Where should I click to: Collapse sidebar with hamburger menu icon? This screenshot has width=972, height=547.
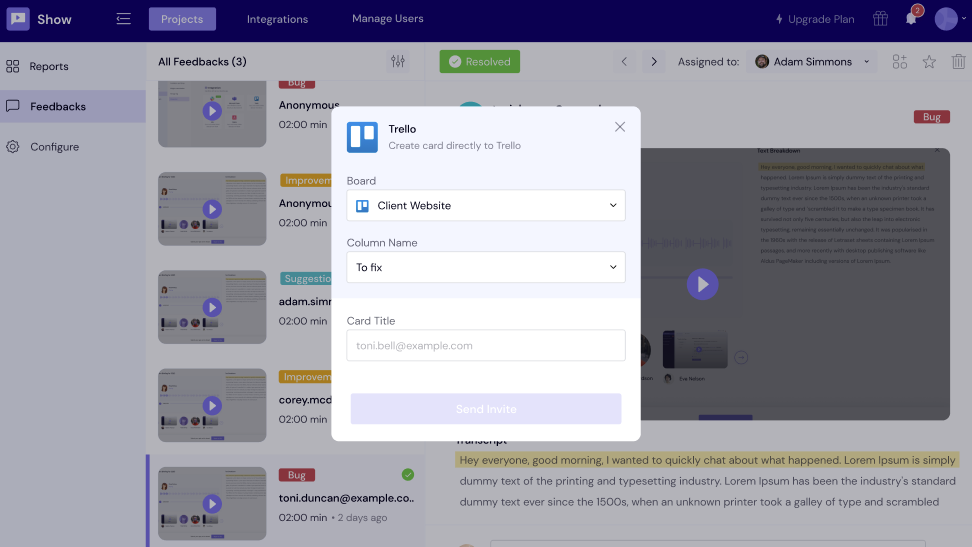click(124, 19)
